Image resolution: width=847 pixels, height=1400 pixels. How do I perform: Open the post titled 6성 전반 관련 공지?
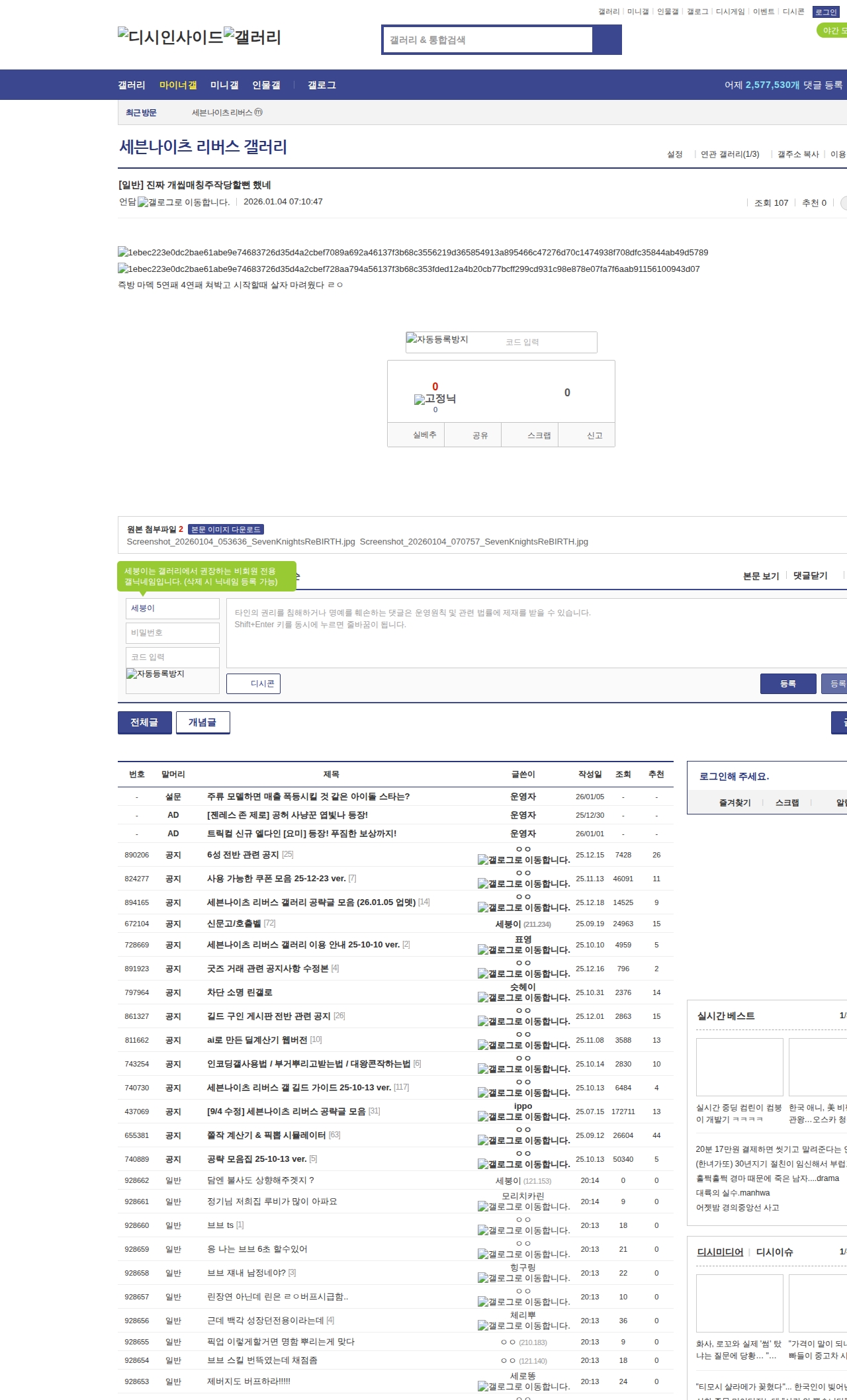(243, 855)
